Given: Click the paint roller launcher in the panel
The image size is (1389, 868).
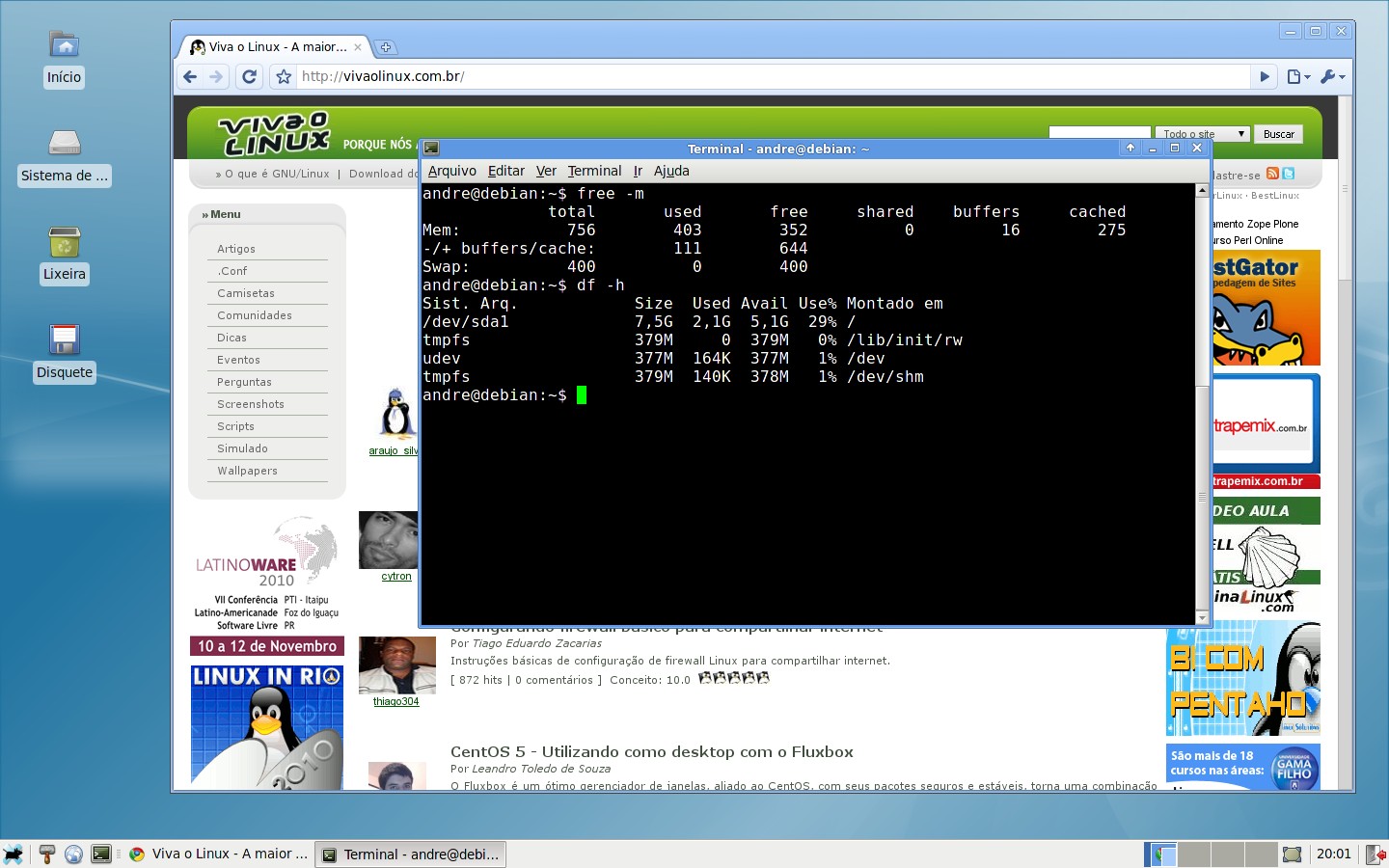Looking at the screenshot, I should coord(46,854).
